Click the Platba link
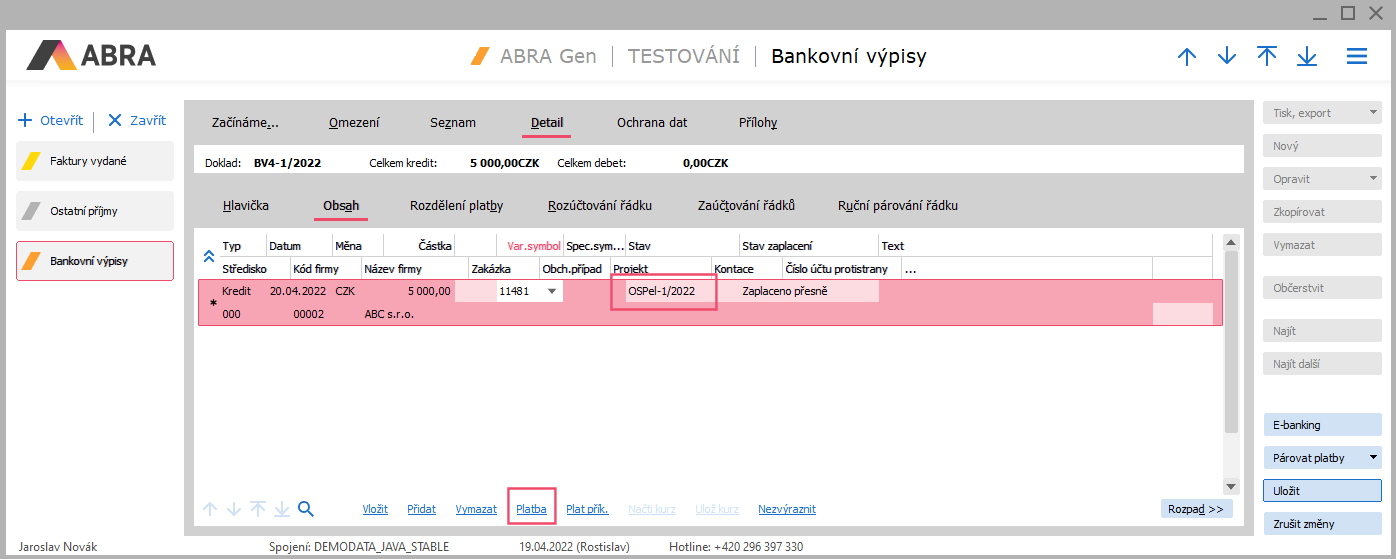The image size is (1396, 559). (x=531, y=509)
